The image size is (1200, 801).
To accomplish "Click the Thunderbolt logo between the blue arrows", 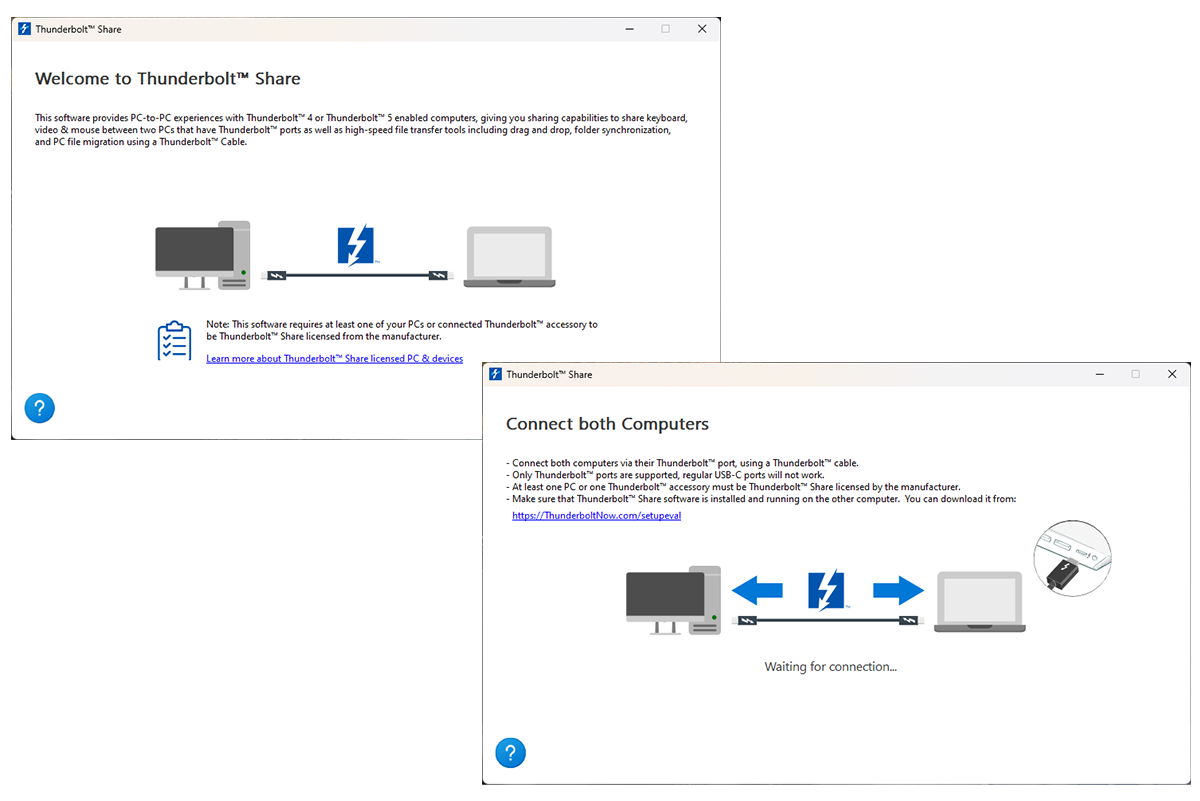I will [826, 591].
